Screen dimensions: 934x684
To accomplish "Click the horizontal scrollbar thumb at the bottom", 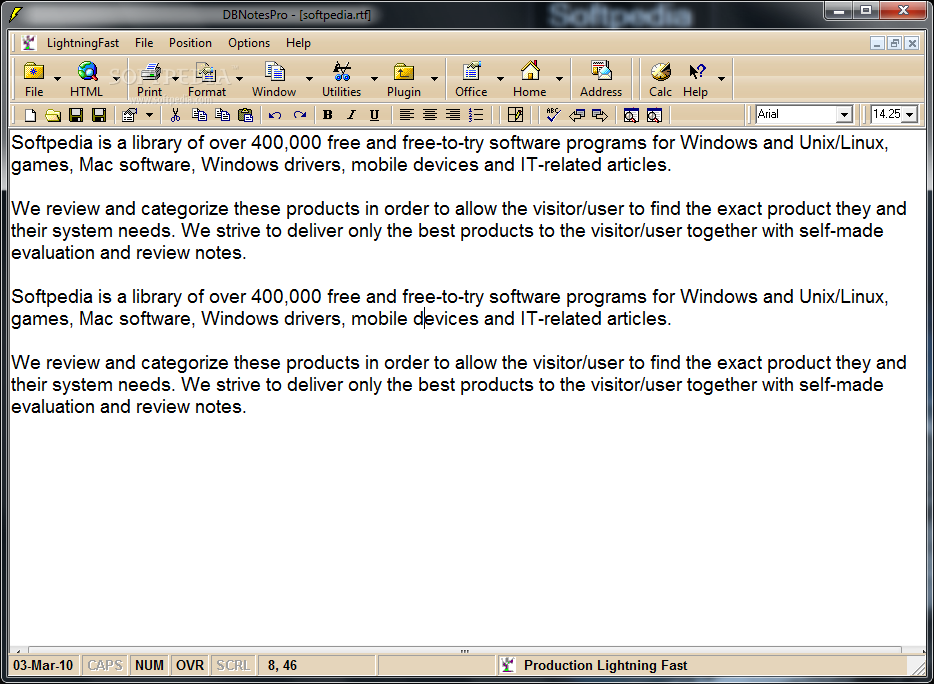I will click(465, 651).
